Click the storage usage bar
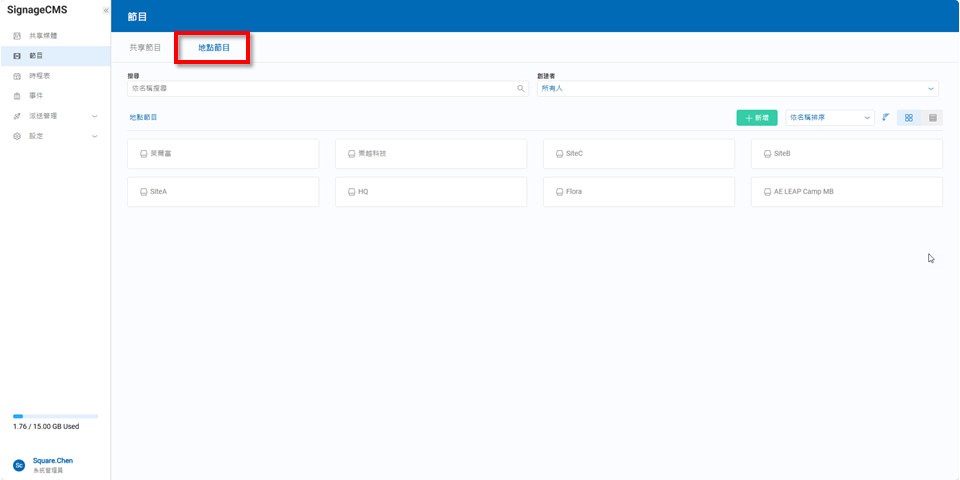Image resolution: width=960 pixels, height=480 pixels. click(x=55, y=416)
